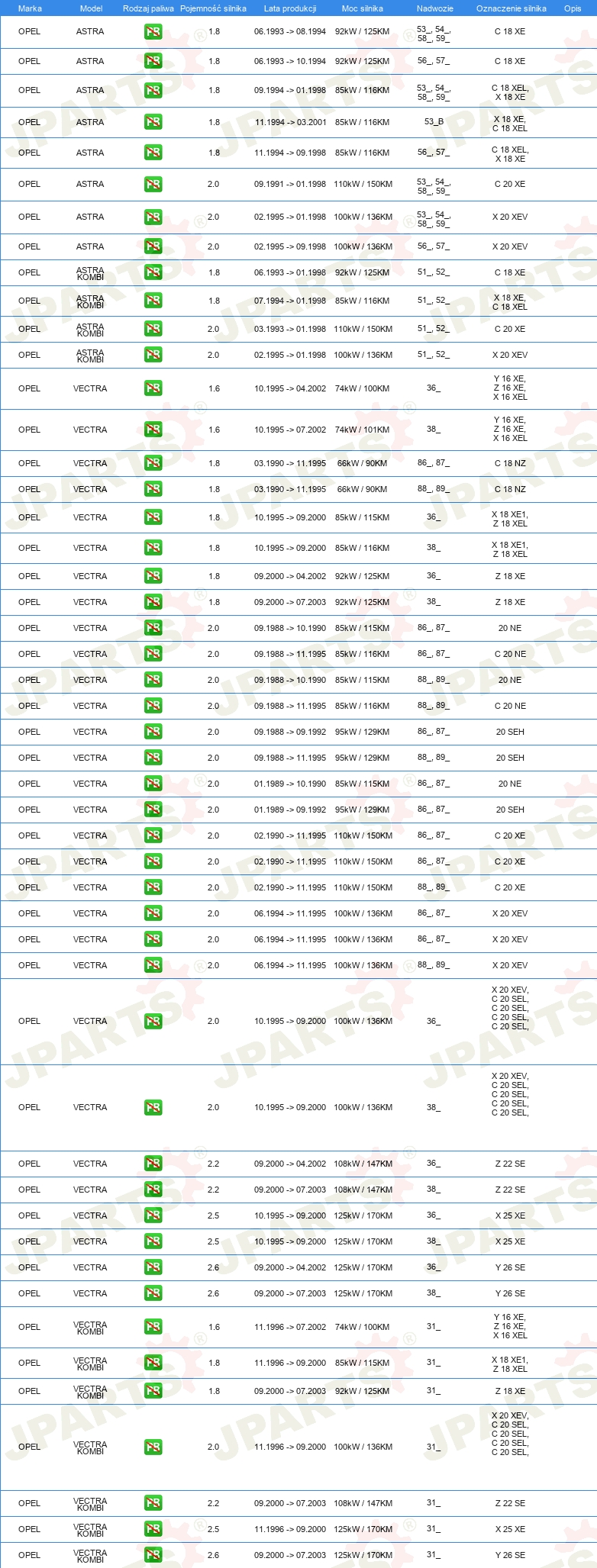Select 'ASTRA KOMBI' in the 06.1993 -> 01.1998 row

pyautogui.click(x=90, y=273)
